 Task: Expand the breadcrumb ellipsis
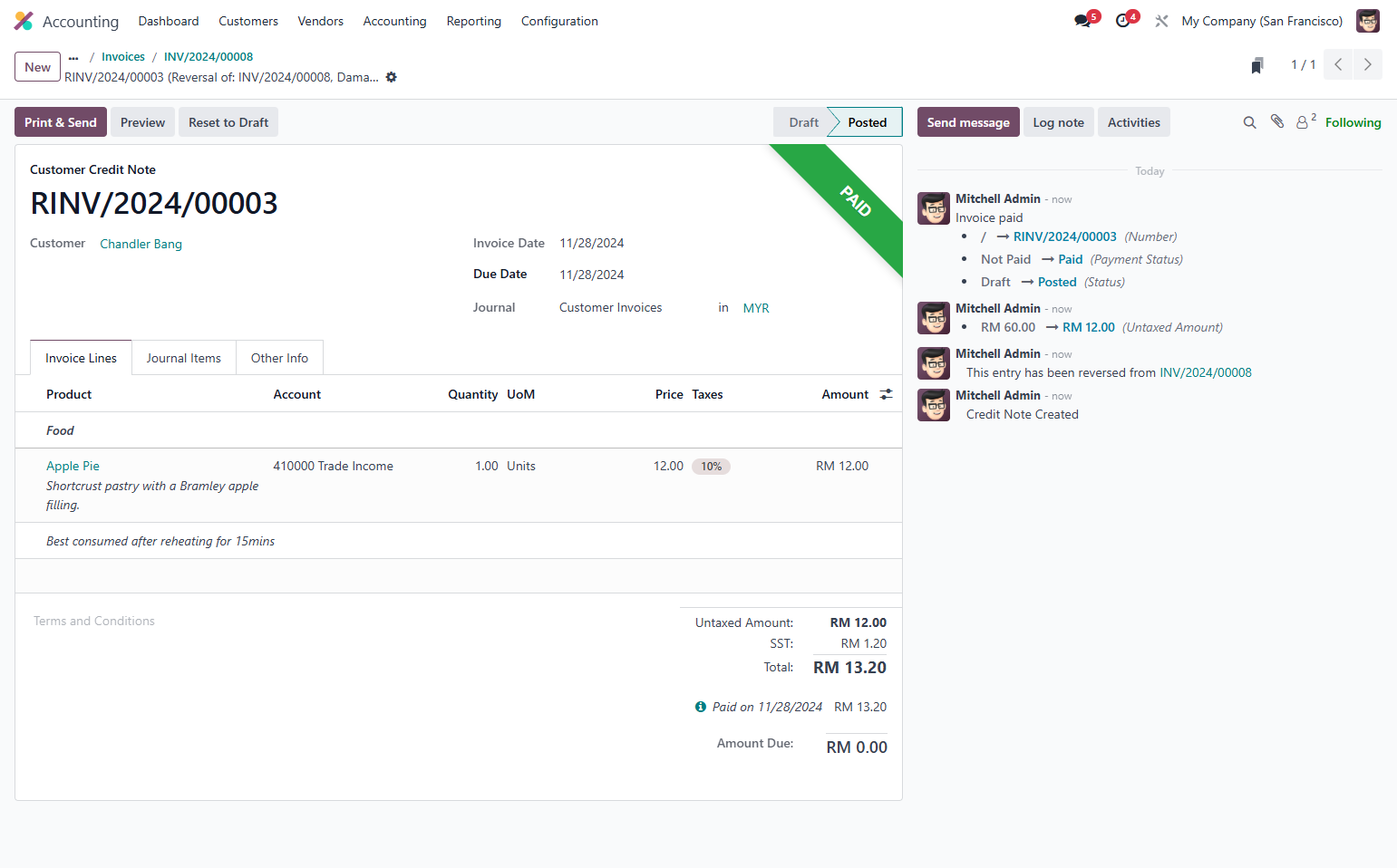pos(73,57)
